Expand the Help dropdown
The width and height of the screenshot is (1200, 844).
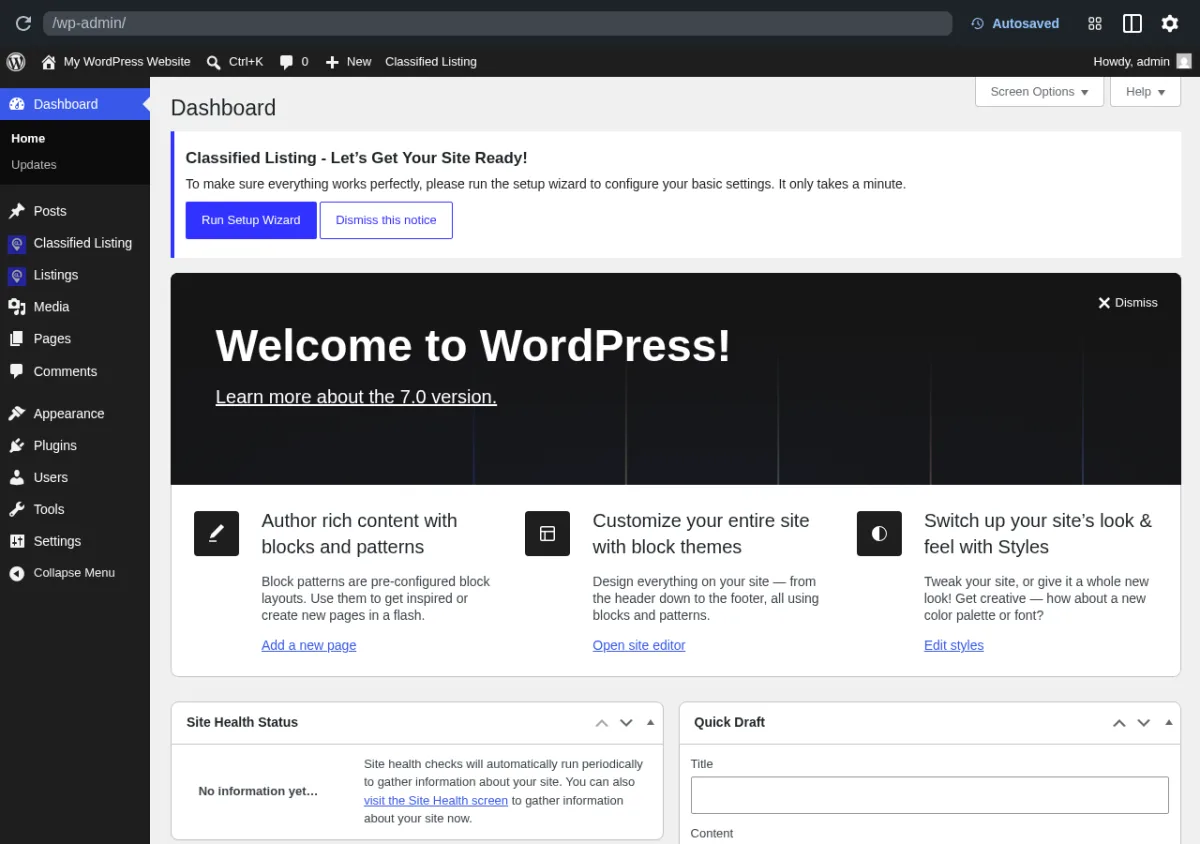pos(1145,91)
